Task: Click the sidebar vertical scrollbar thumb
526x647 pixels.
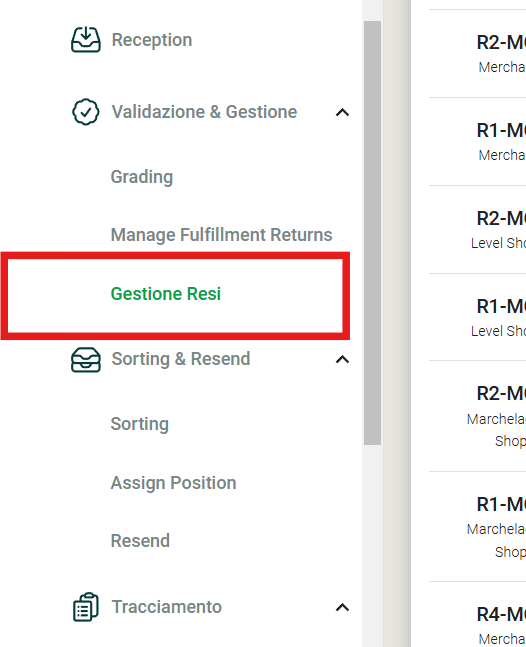Action: point(372,233)
